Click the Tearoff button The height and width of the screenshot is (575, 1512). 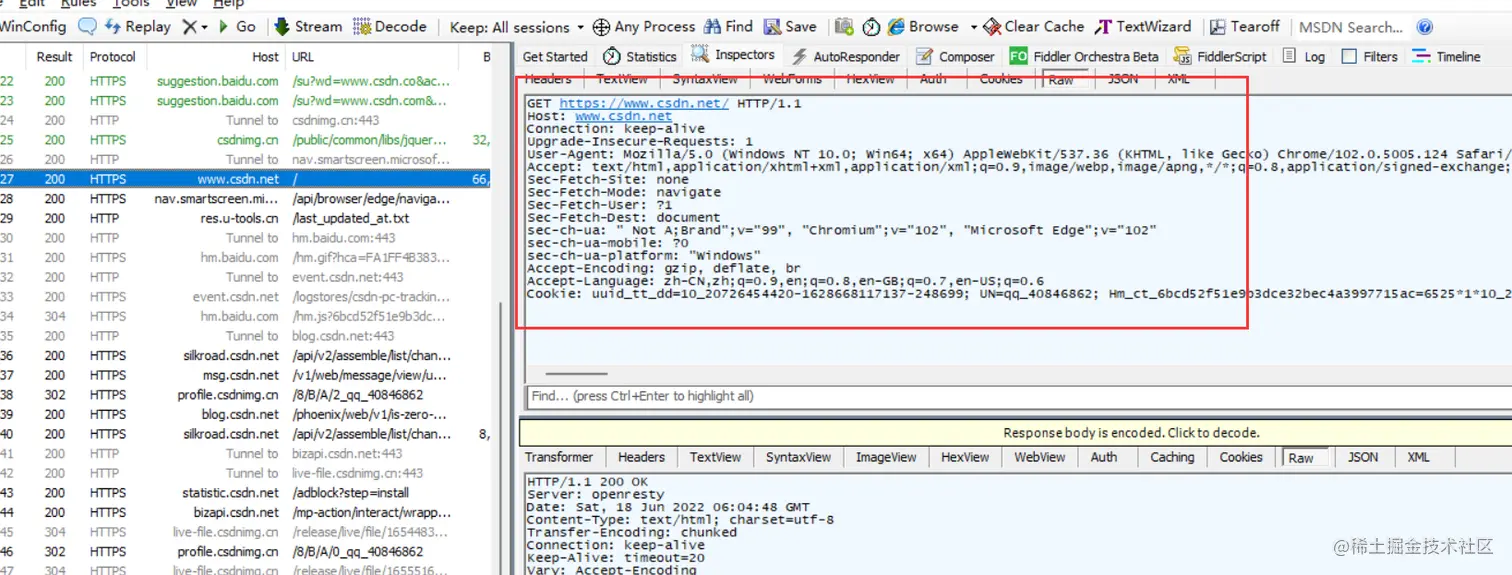(1245, 27)
